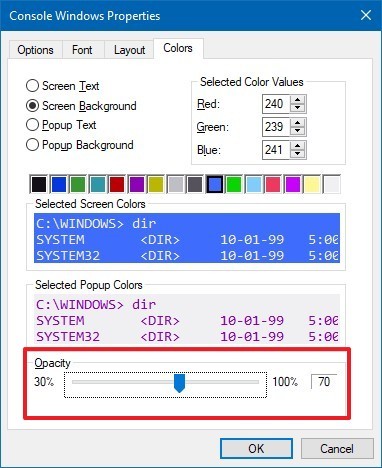The image size is (382, 468).
Task: Click the 30% opacity label
Action: coord(44,382)
